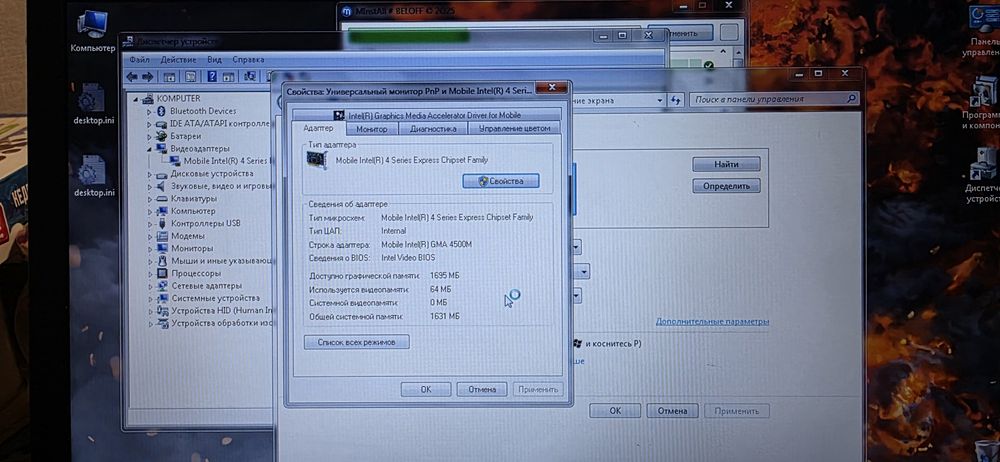Click the Forward arrow in Device Manager toolbar

point(147,77)
